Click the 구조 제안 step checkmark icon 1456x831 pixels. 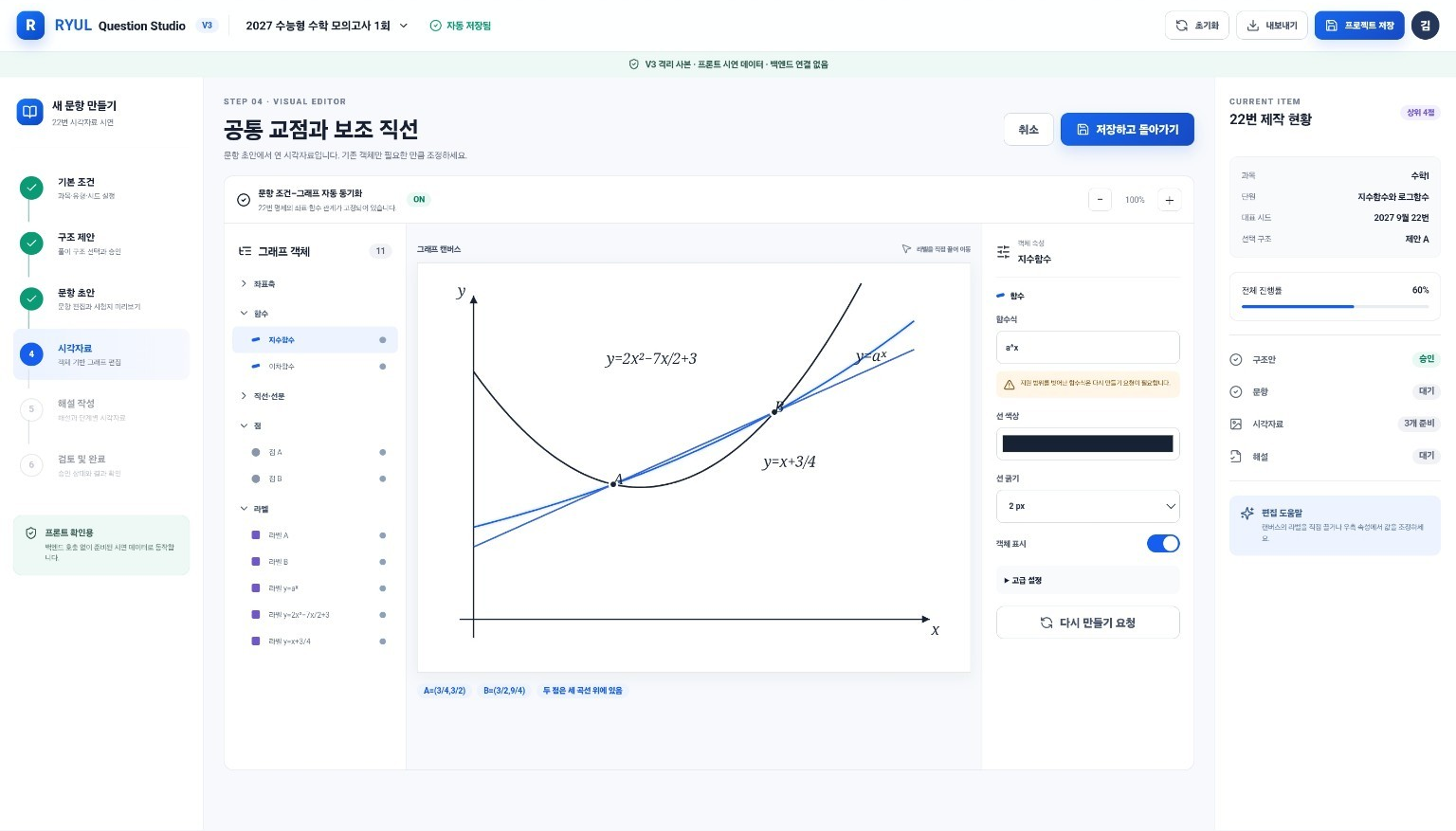click(31, 244)
